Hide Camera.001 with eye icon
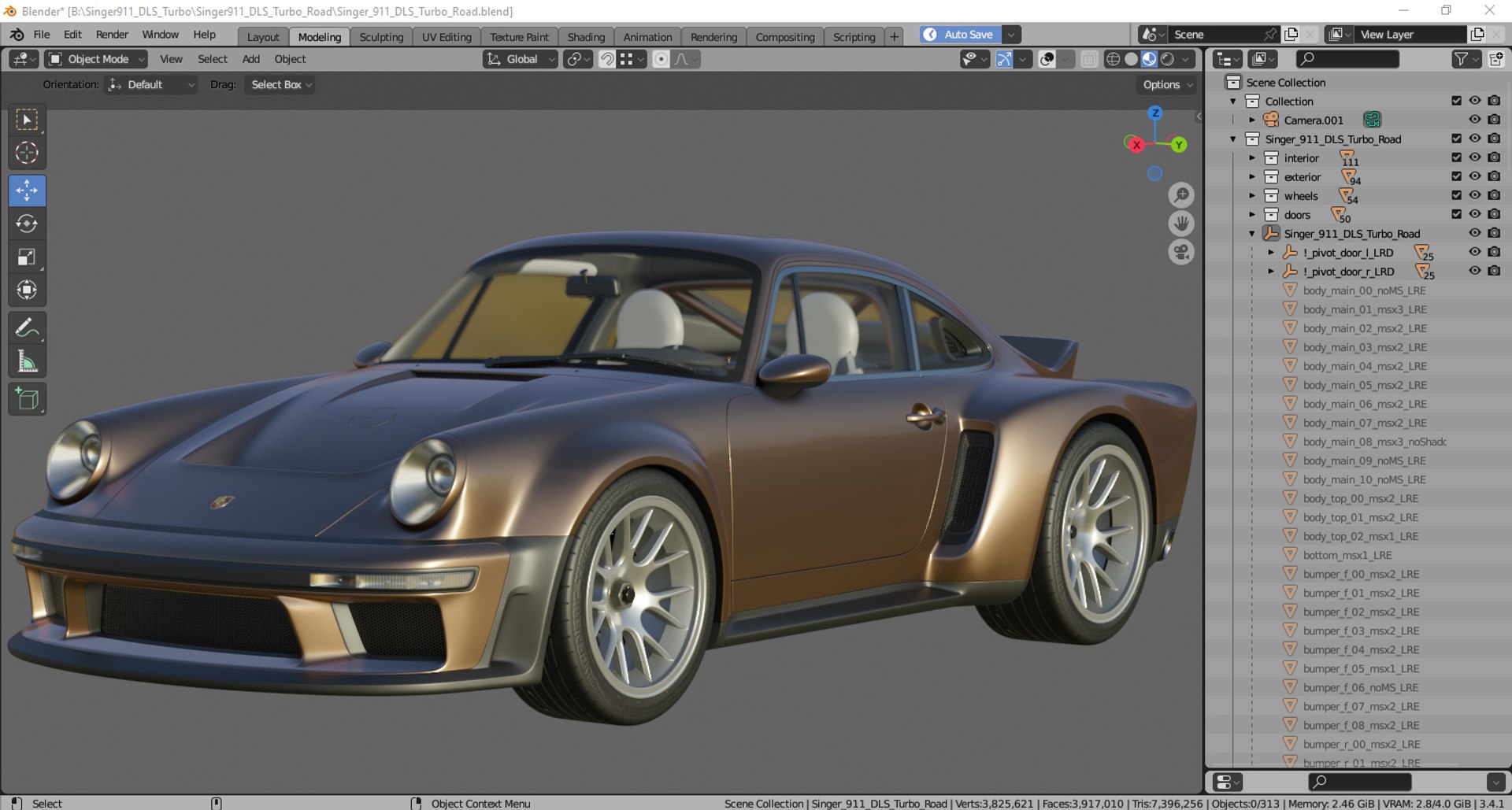 pos(1475,120)
